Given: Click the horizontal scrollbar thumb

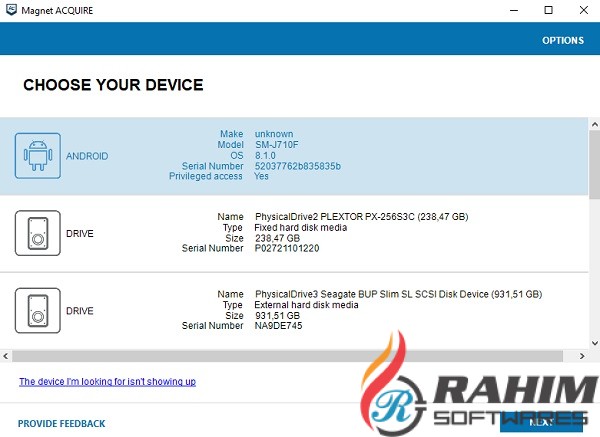Looking at the screenshot, I should pyautogui.click(x=287, y=356).
